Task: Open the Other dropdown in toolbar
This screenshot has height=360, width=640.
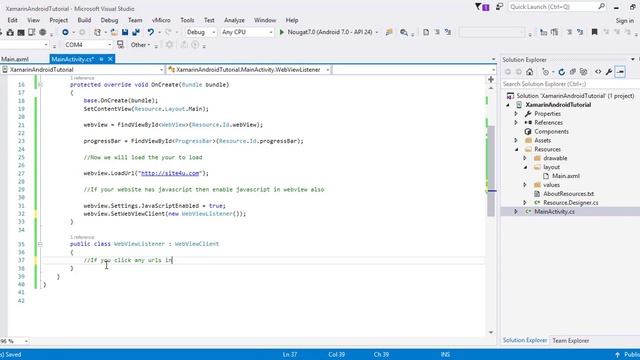Action: coord(140,44)
